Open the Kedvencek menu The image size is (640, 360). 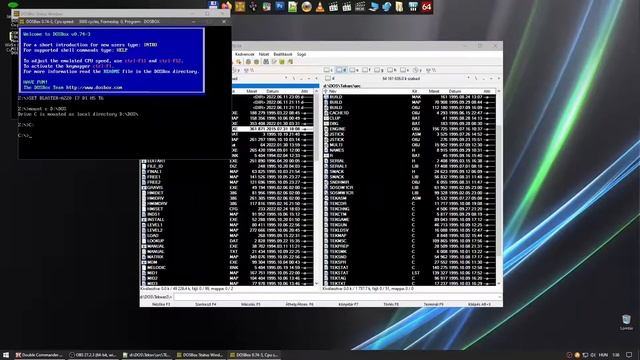click(245, 54)
